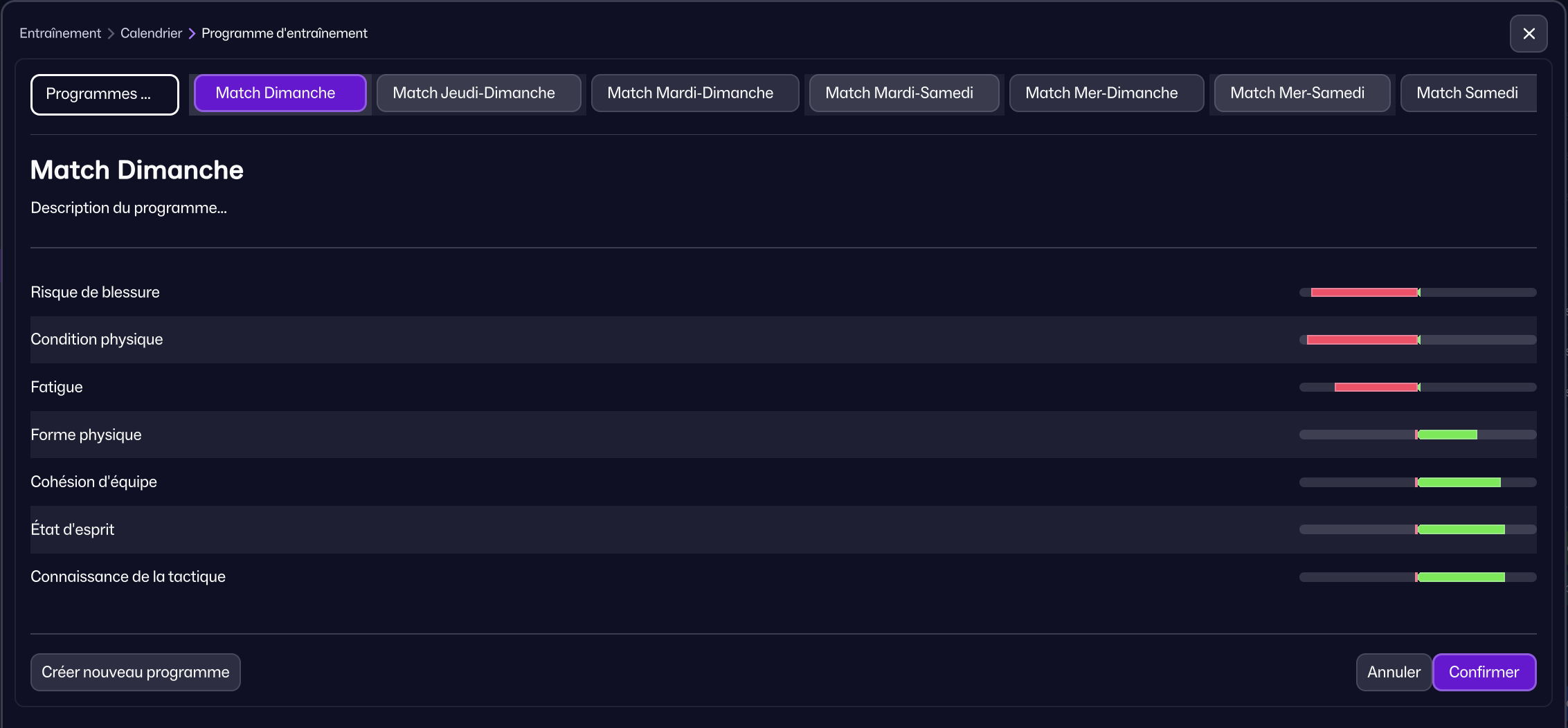Click the Cohésion d'équipe row label
Image resolution: width=1568 pixels, height=728 pixels.
(94, 482)
